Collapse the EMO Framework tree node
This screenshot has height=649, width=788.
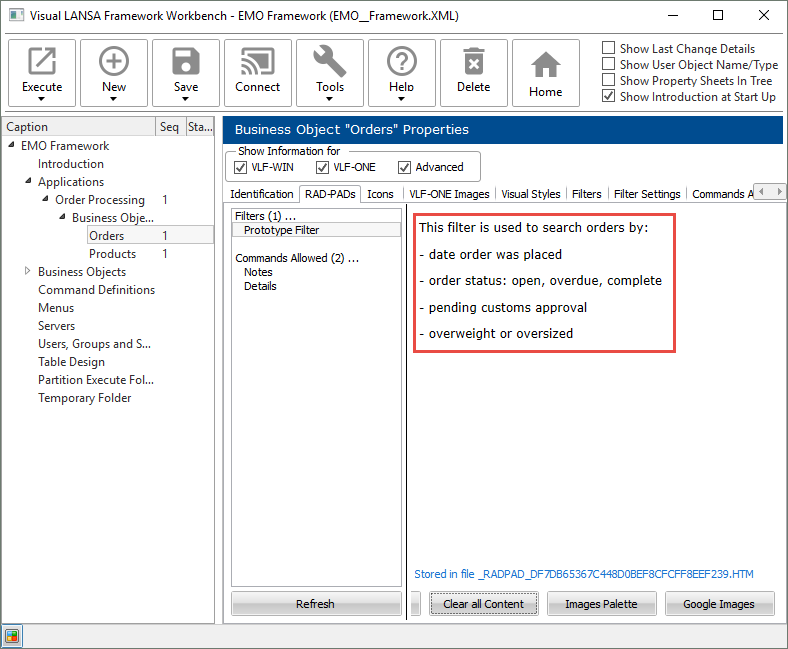[x=11, y=145]
